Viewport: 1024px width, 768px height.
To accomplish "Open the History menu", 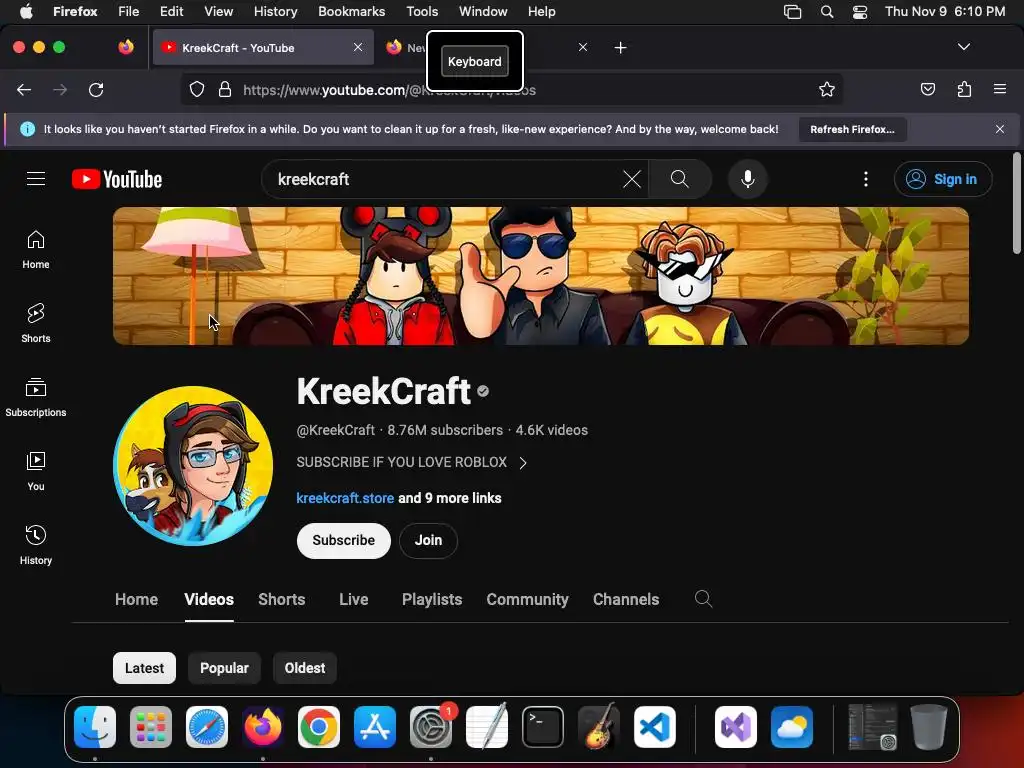I will pos(276,12).
